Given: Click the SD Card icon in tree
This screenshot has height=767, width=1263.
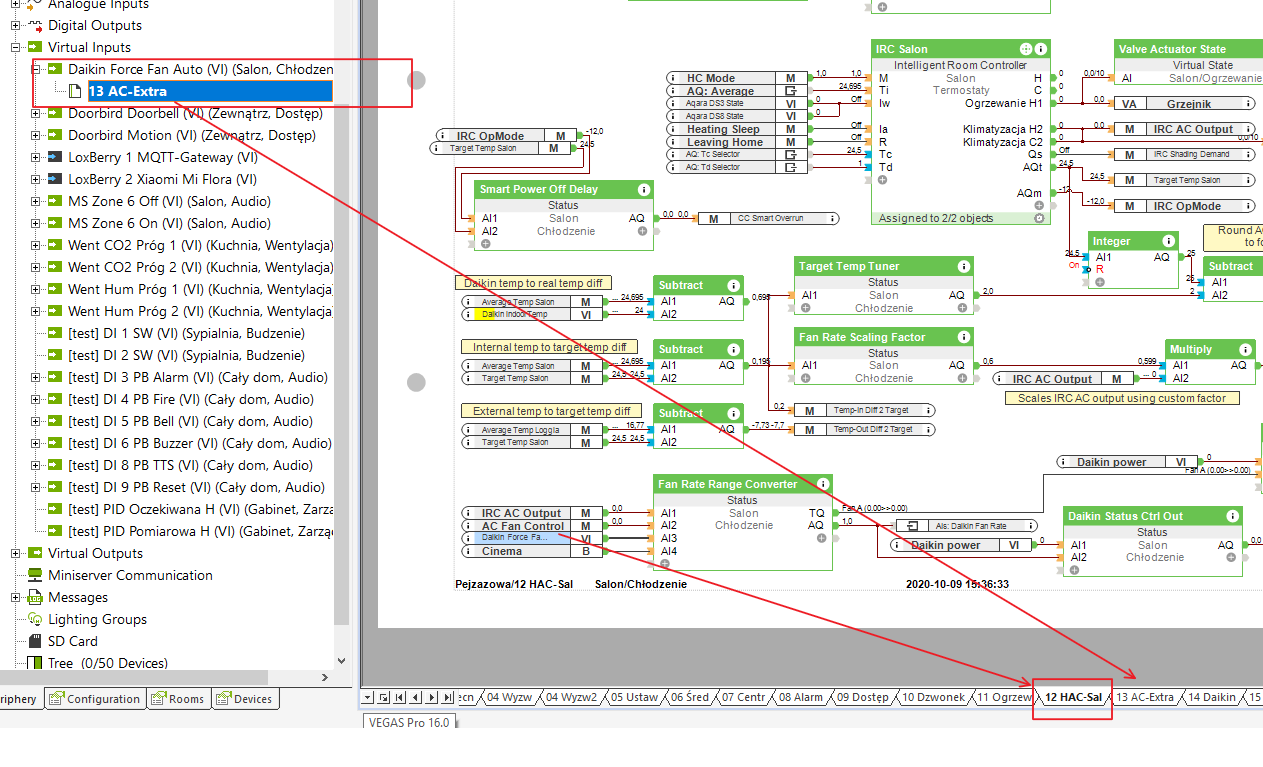Looking at the screenshot, I should [36, 641].
